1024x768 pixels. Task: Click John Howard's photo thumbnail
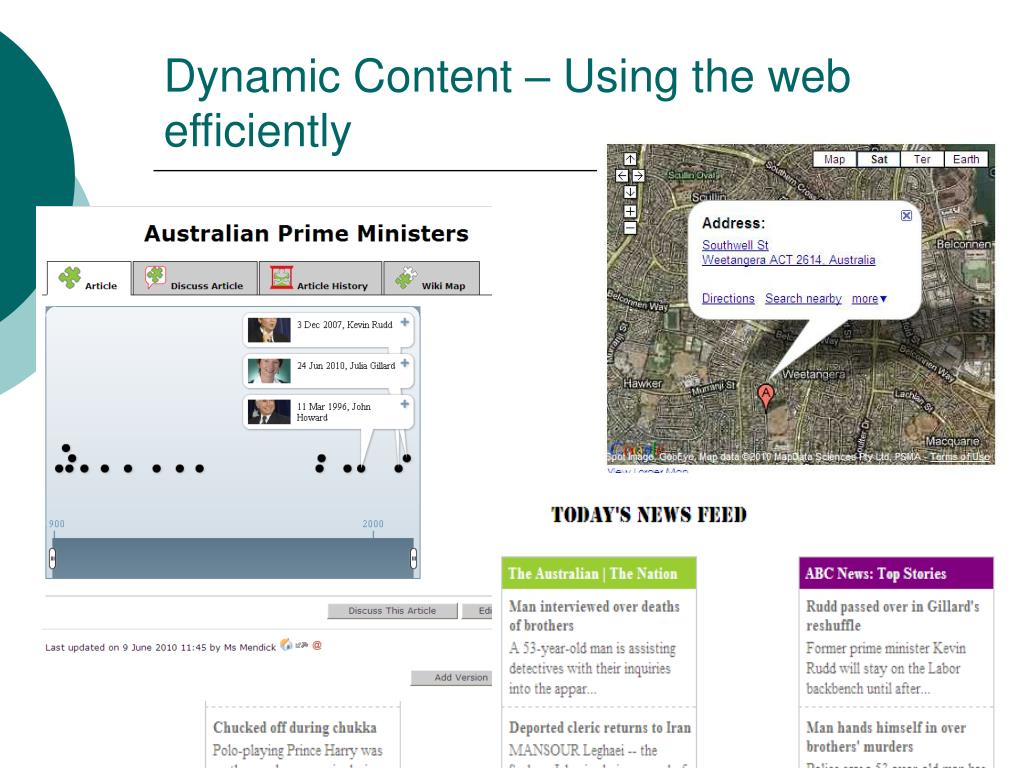click(x=269, y=411)
